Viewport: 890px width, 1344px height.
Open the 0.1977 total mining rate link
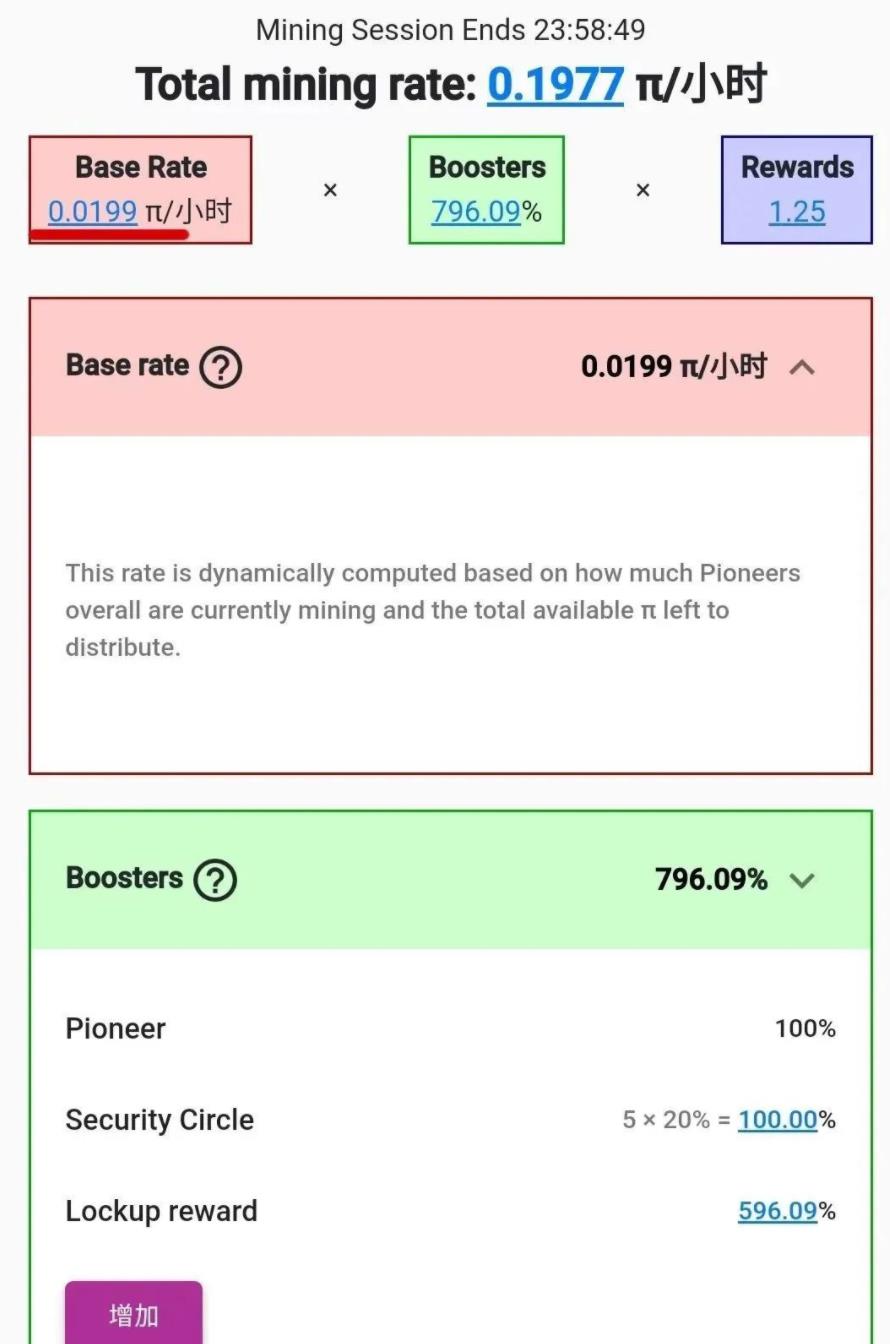[x=556, y=84]
